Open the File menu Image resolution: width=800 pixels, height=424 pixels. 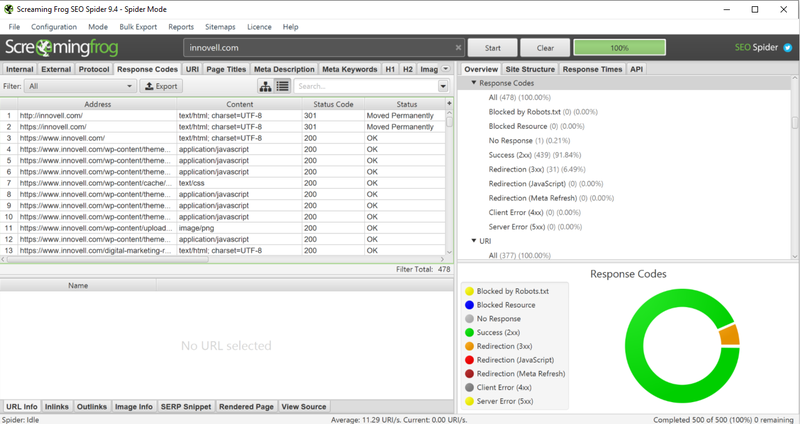tap(14, 27)
